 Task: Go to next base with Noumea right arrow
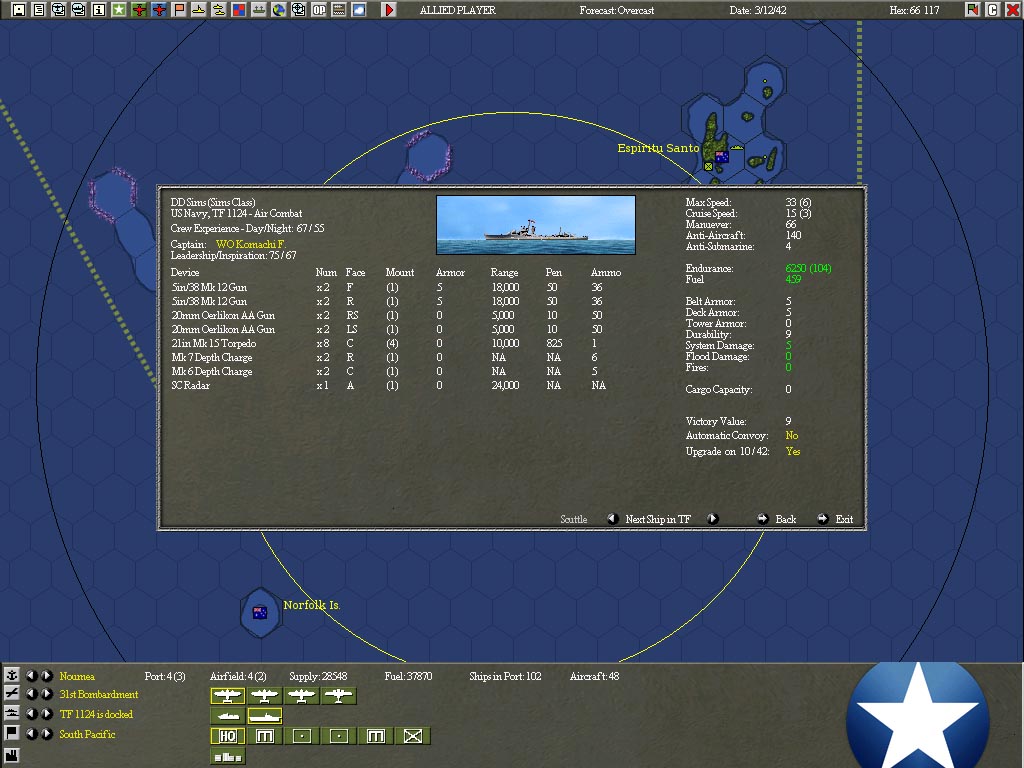[x=47, y=675]
